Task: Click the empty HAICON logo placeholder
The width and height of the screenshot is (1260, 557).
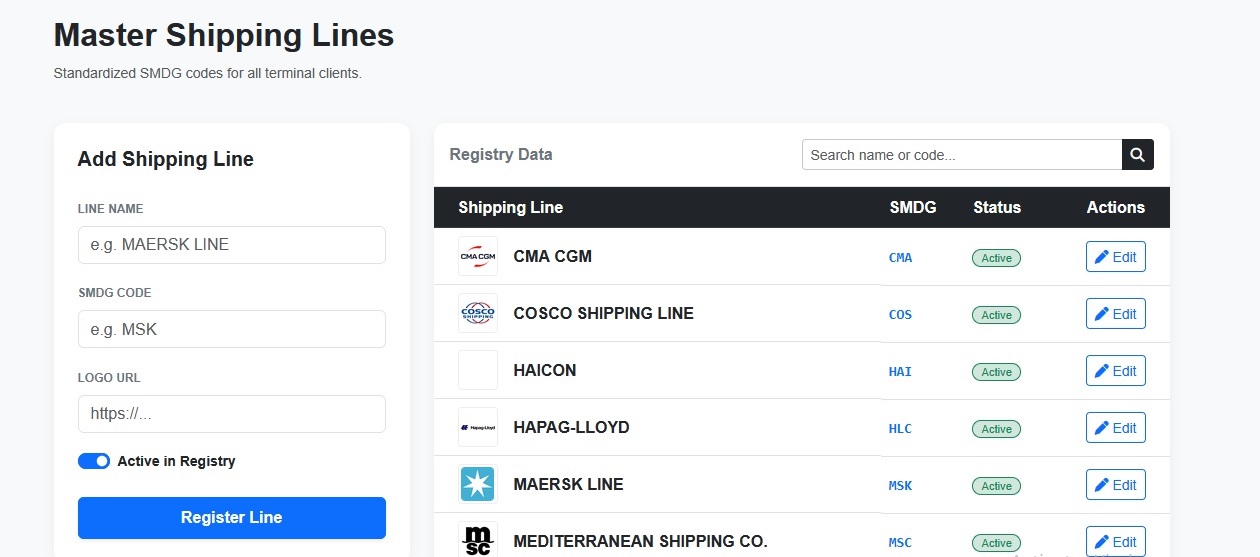Action: [x=478, y=371]
